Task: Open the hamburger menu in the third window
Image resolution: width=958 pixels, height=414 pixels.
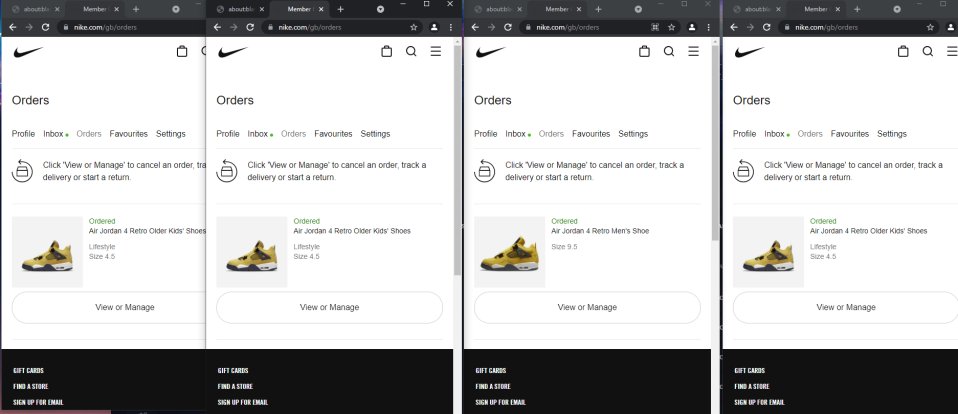Action: click(693, 52)
